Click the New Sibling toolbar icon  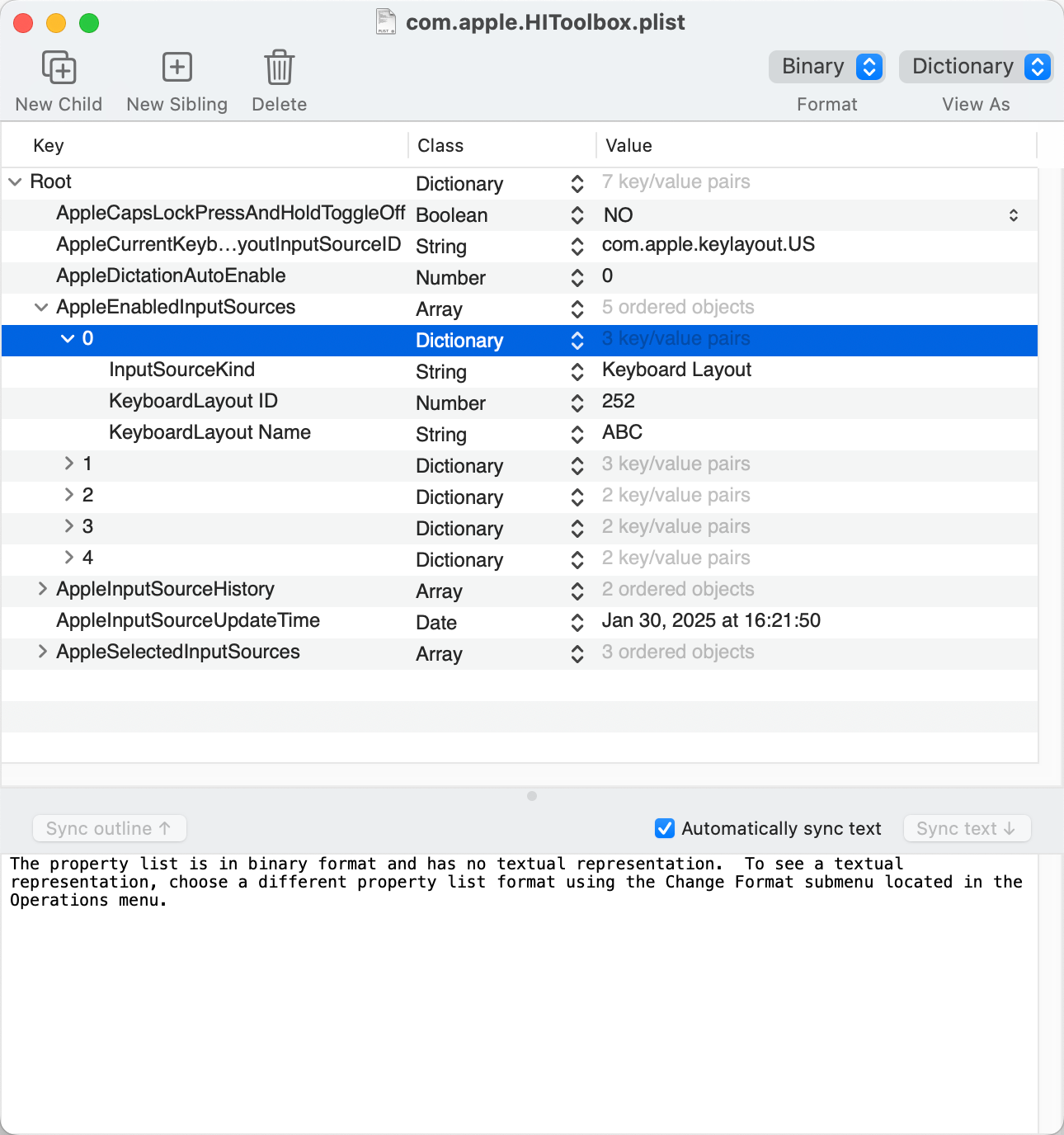pos(177,68)
